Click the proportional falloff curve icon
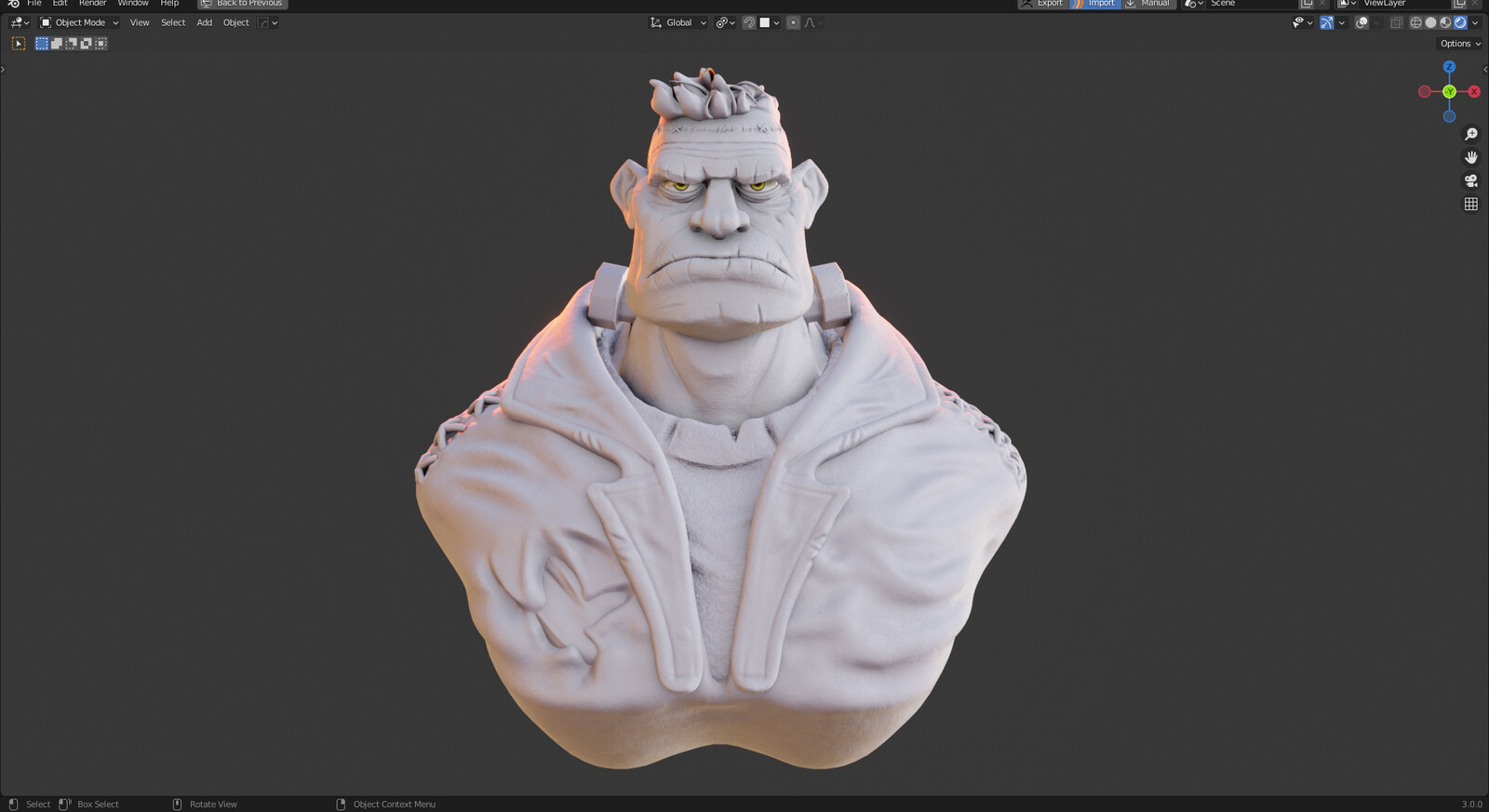The image size is (1489, 812). (812, 22)
